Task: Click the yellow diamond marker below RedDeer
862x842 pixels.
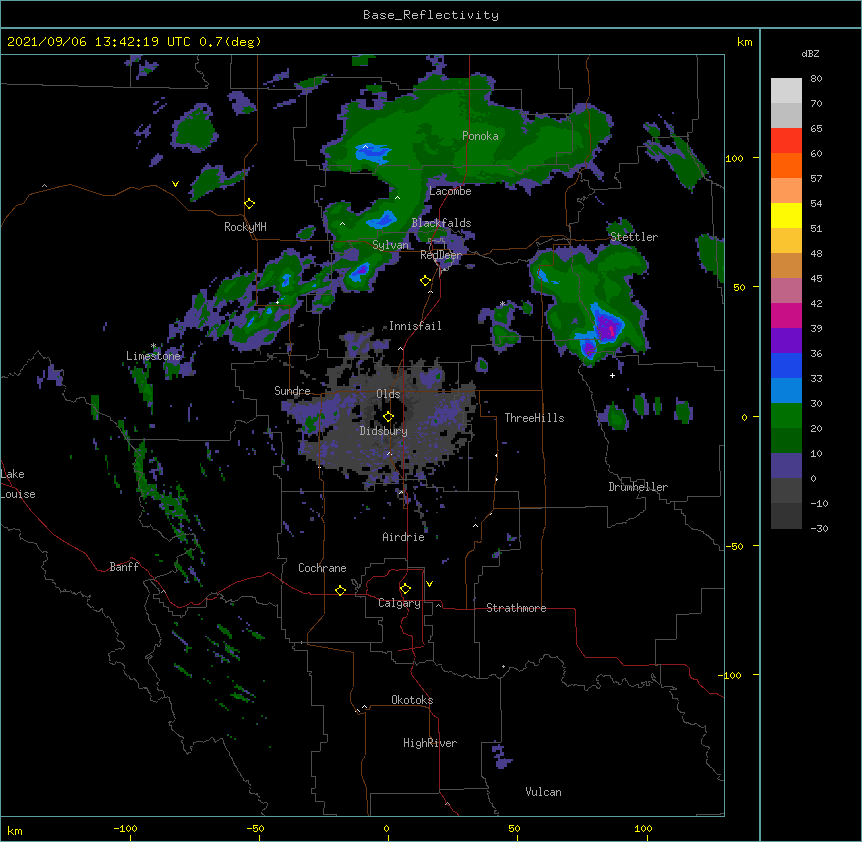Action: pyautogui.click(x=426, y=281)
